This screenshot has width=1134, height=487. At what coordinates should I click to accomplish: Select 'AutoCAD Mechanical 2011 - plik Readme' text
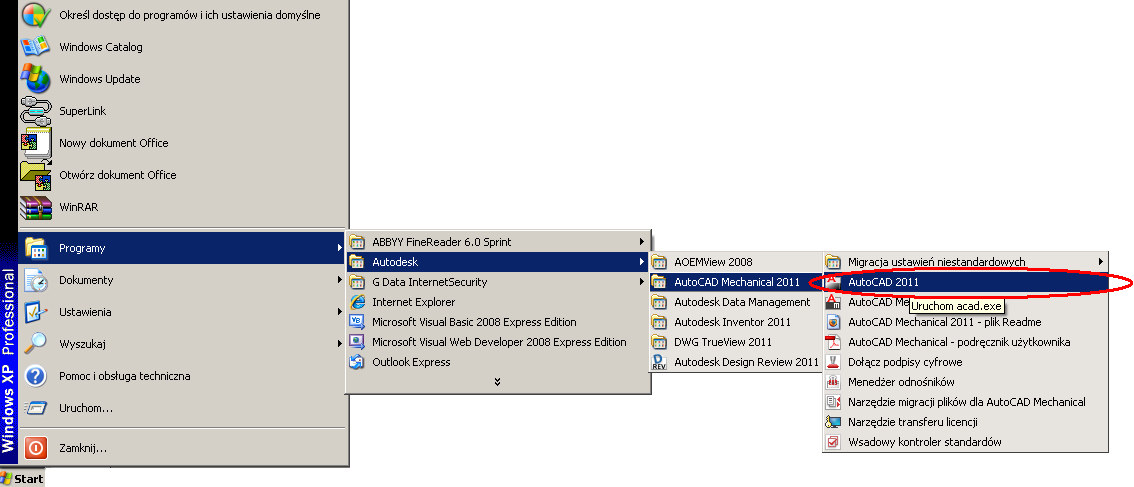pyautogui.click(x=945, y=322)
